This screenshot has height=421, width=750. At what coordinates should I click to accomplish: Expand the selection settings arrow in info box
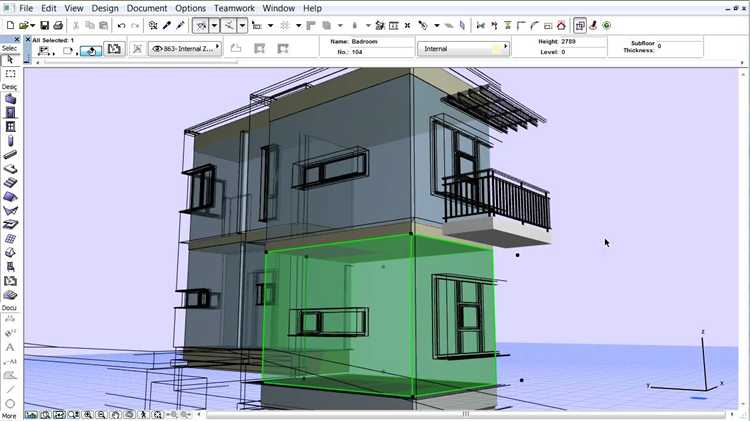(53, 52)
